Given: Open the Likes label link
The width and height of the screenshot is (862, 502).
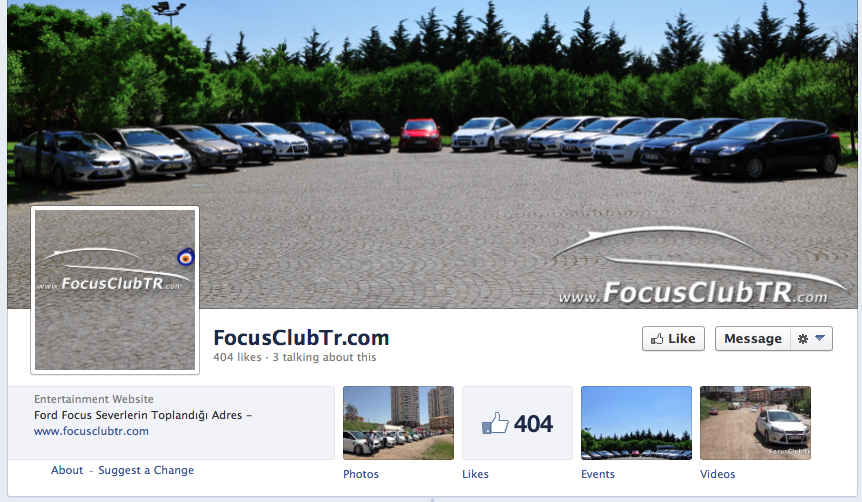Looking at the screenshot, I should pyautogui.click(x=475, y=474).
